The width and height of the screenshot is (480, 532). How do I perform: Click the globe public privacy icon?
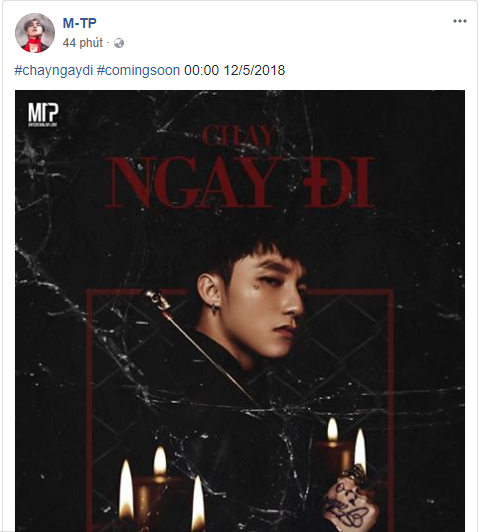pyautogui.click(x=119, y=43)
